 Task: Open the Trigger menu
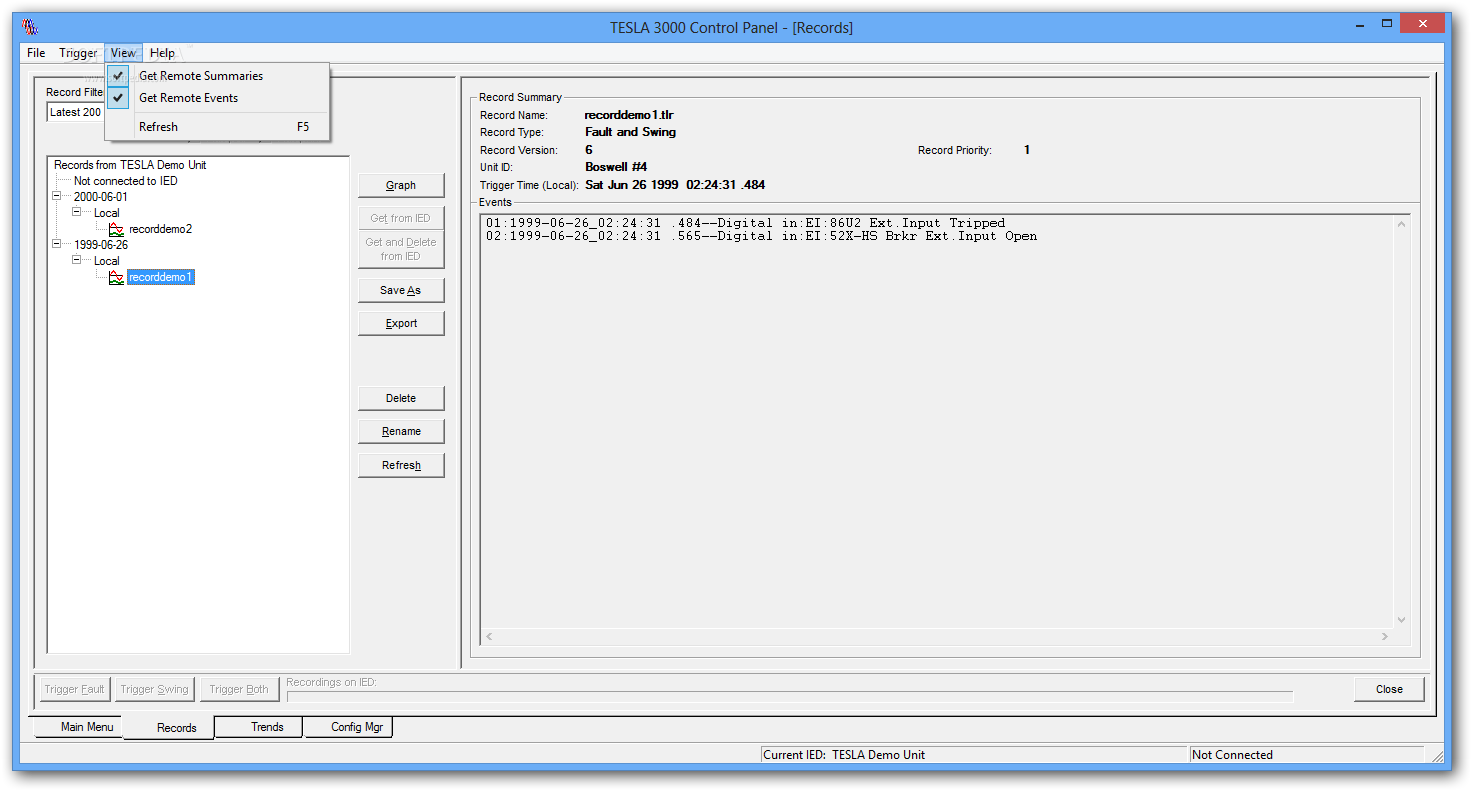pyautogui.click(x=78, y=53)
